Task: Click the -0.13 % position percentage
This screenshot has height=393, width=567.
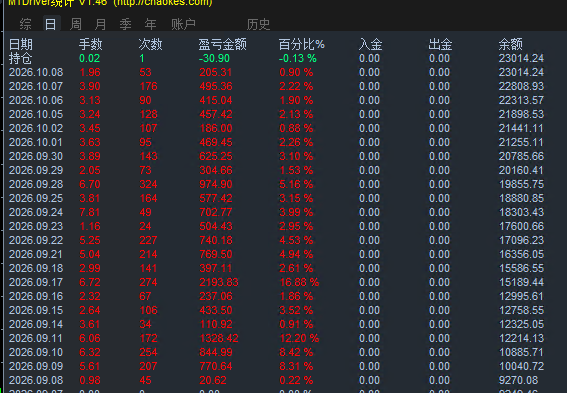Action: click(298, 58)
